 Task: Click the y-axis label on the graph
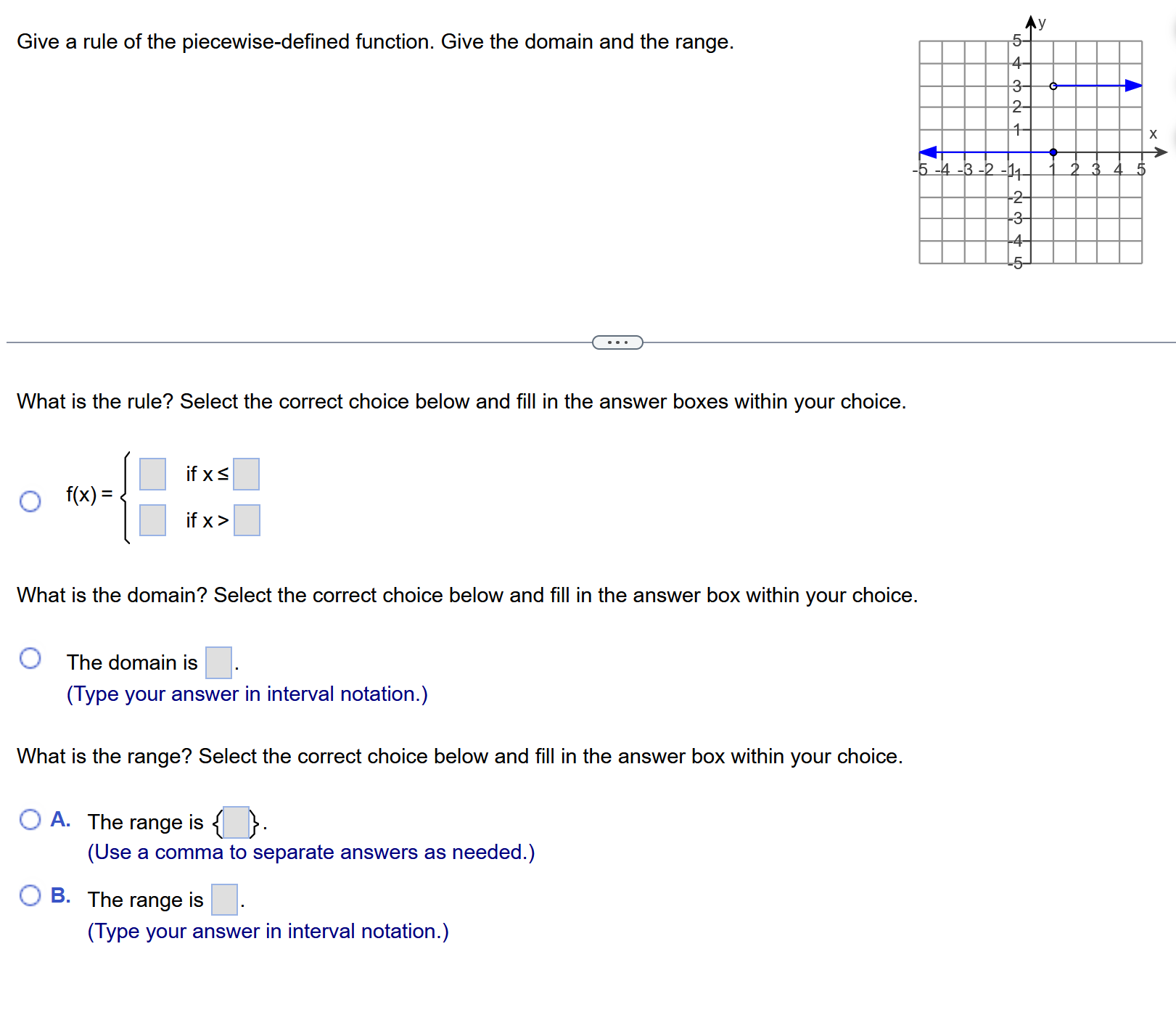(1040, 22)
